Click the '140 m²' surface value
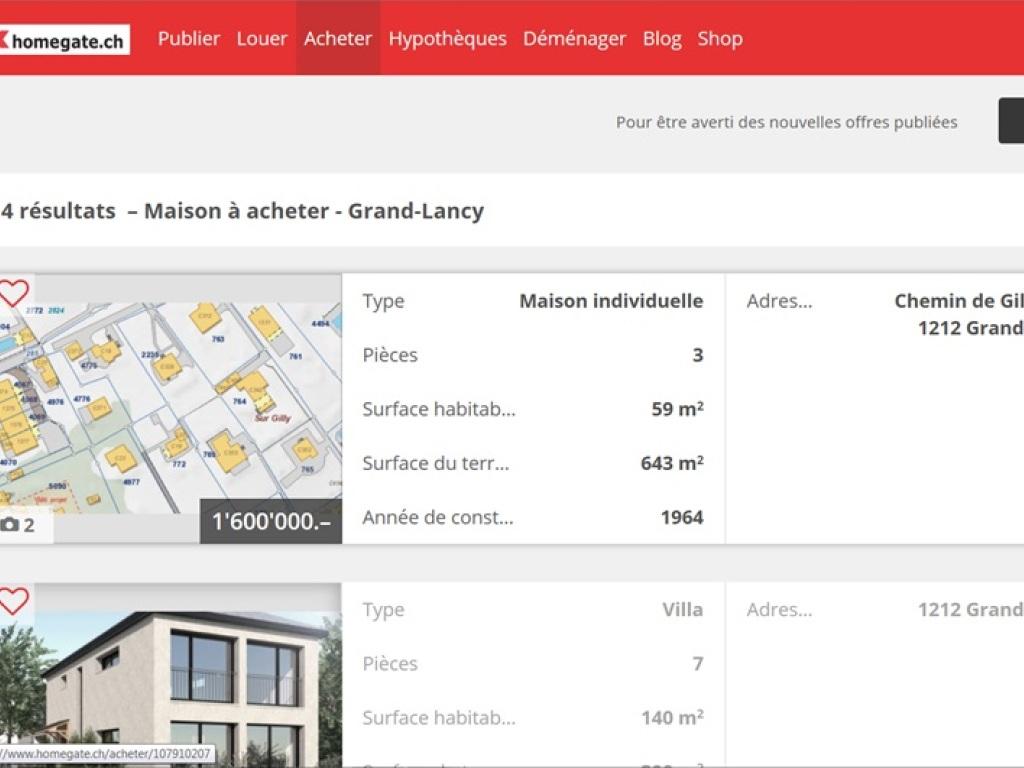This screenshot has height=768, width=1024. [x=672, y=718]
